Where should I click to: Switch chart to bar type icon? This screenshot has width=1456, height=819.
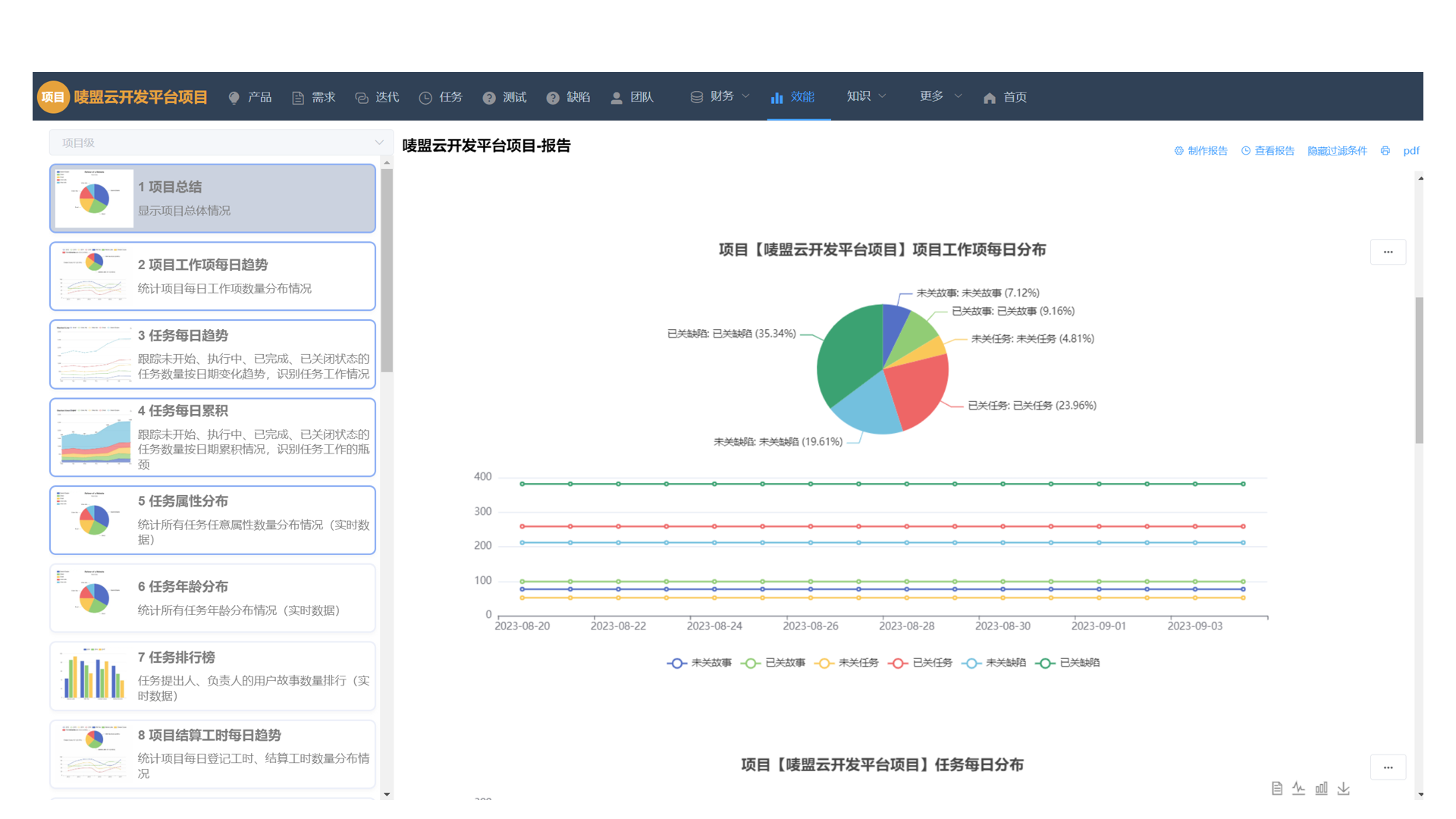click(1321, 789)
